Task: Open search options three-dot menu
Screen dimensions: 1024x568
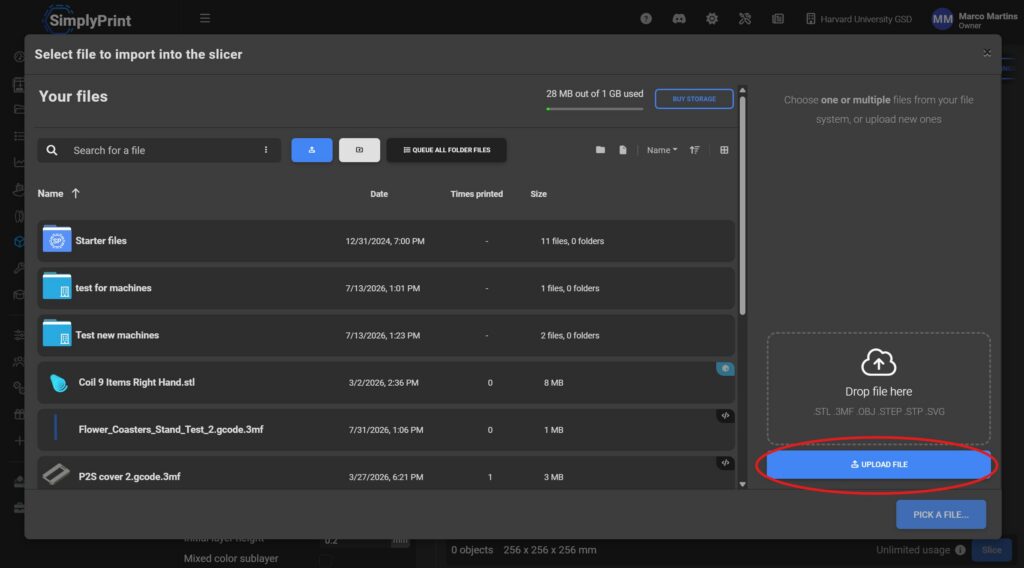Action: click(x=266, y=150)
